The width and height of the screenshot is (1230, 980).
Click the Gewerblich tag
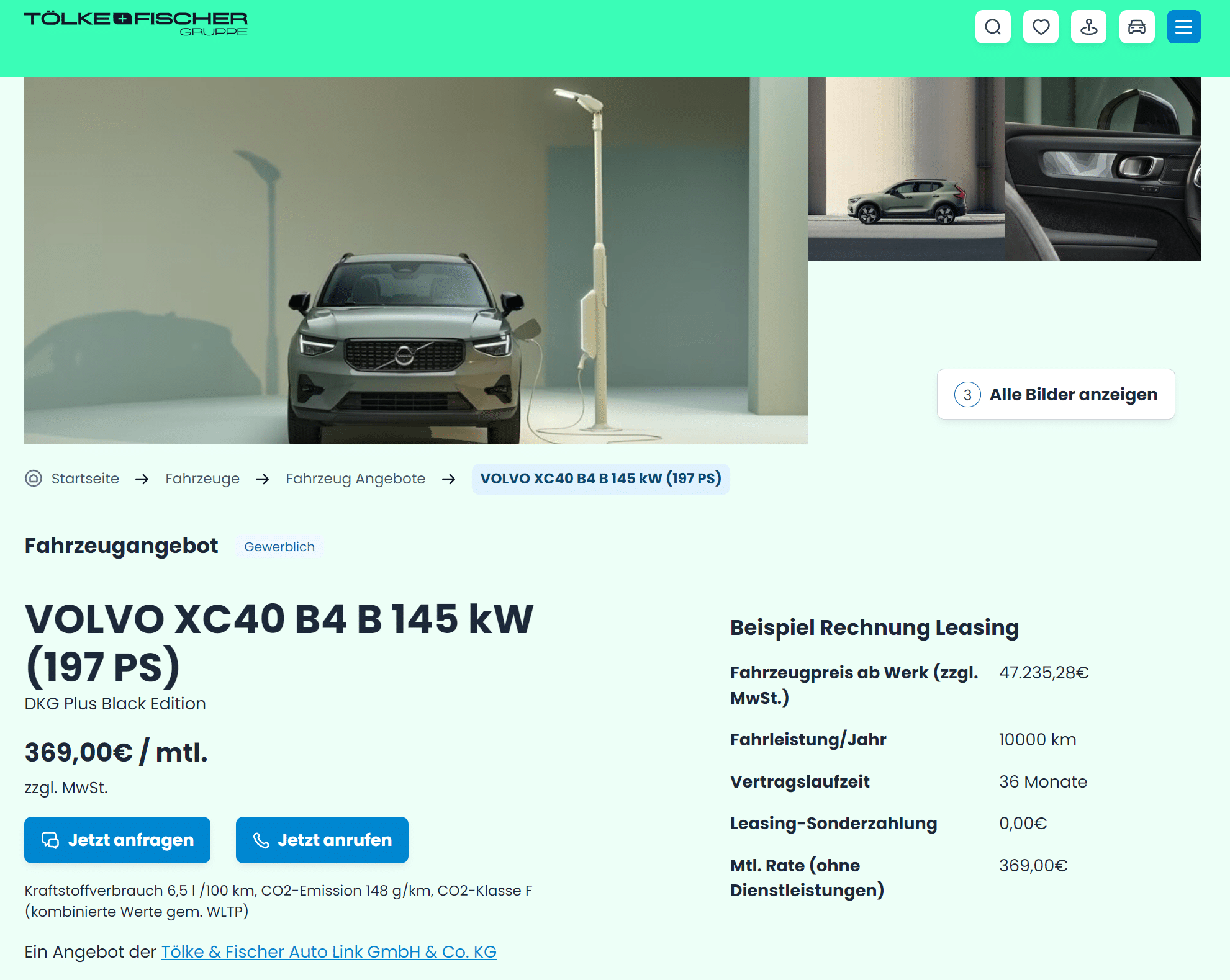[x=279, y=547]
